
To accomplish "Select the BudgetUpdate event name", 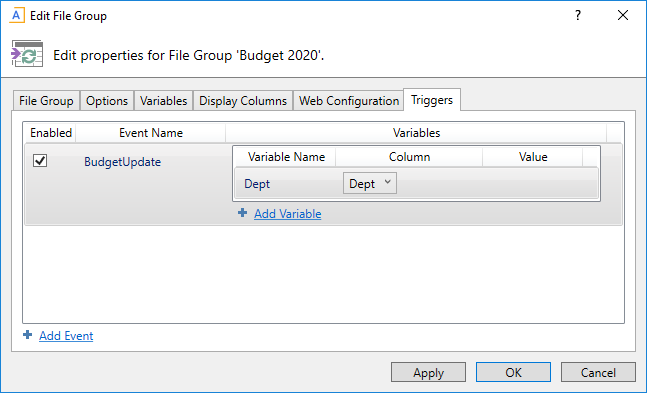I will coord(123,162).
